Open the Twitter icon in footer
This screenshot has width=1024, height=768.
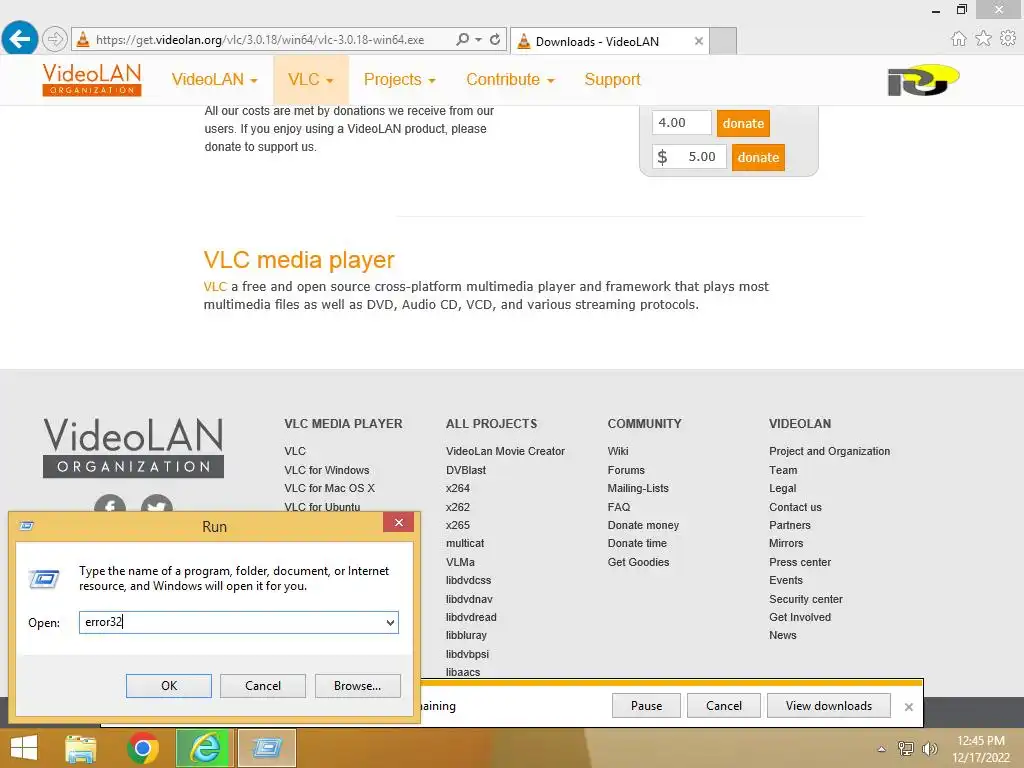(x=157, y=504)
